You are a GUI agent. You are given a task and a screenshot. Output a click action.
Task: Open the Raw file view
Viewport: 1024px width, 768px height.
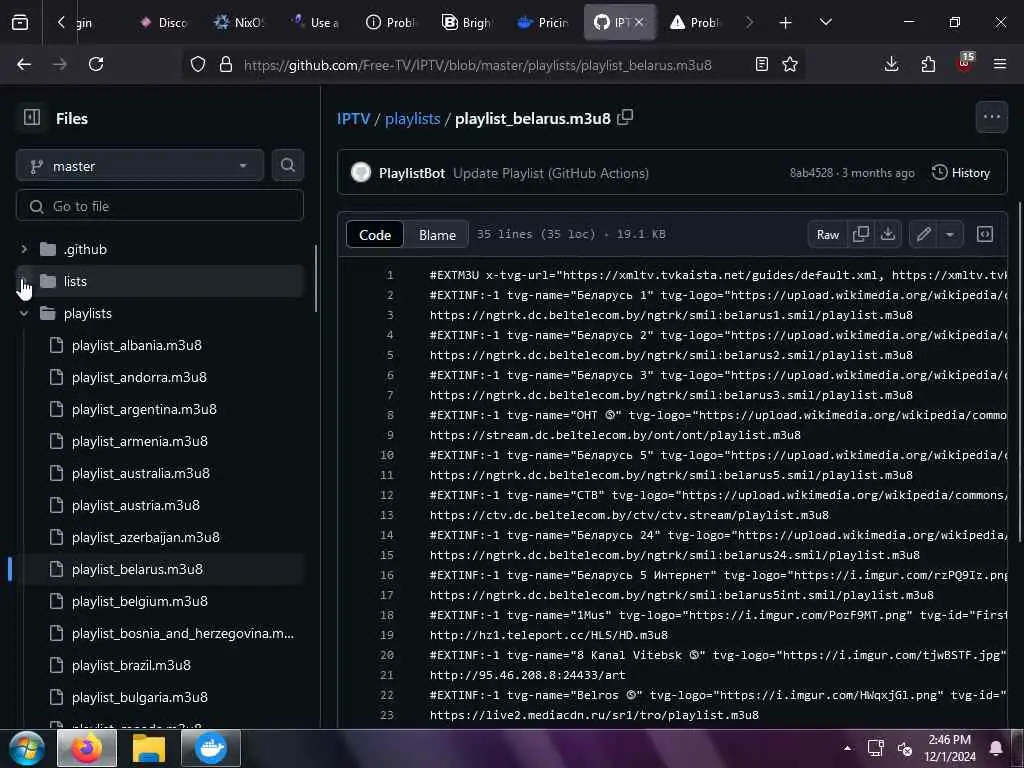point(827,234)
